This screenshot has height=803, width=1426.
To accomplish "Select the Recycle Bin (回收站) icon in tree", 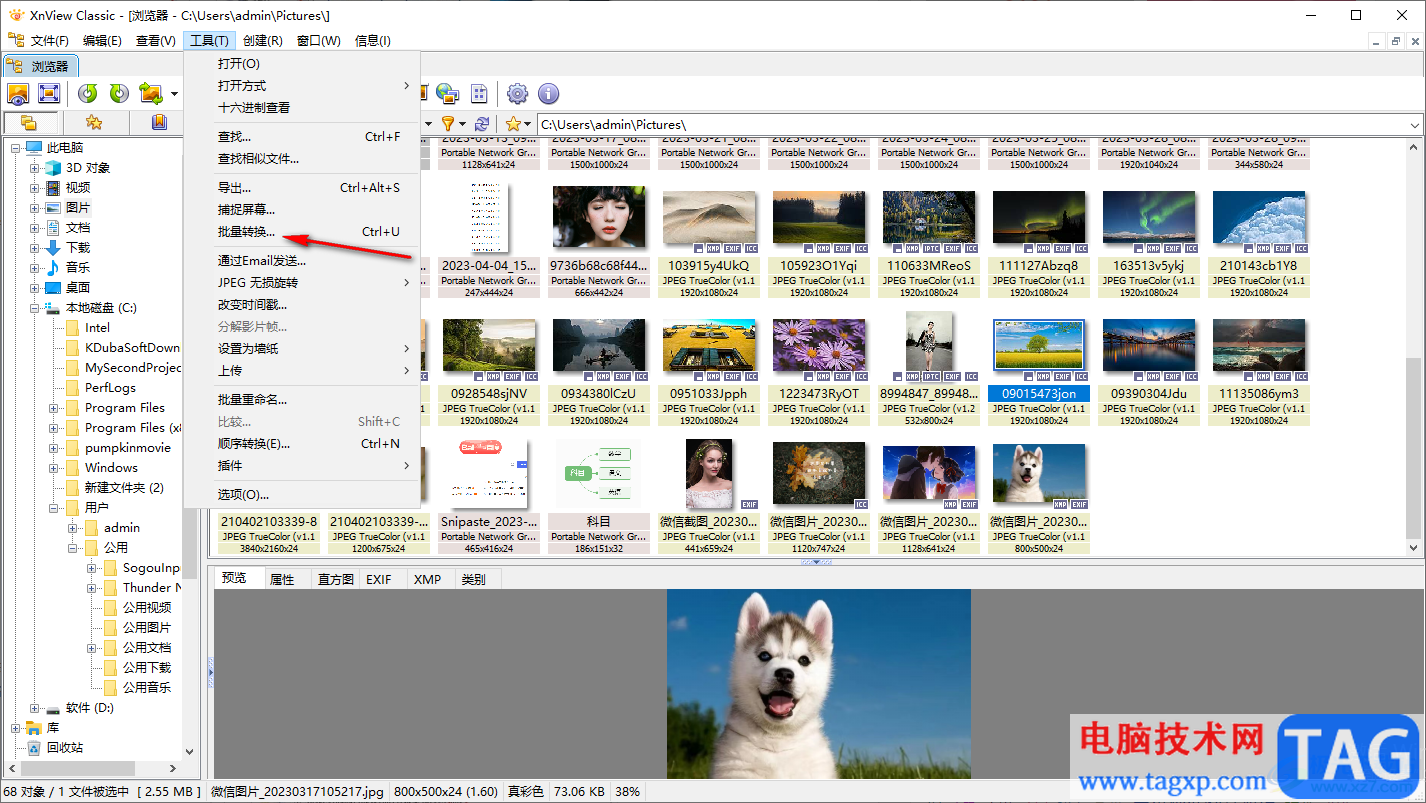I will (x=33, y=747).
